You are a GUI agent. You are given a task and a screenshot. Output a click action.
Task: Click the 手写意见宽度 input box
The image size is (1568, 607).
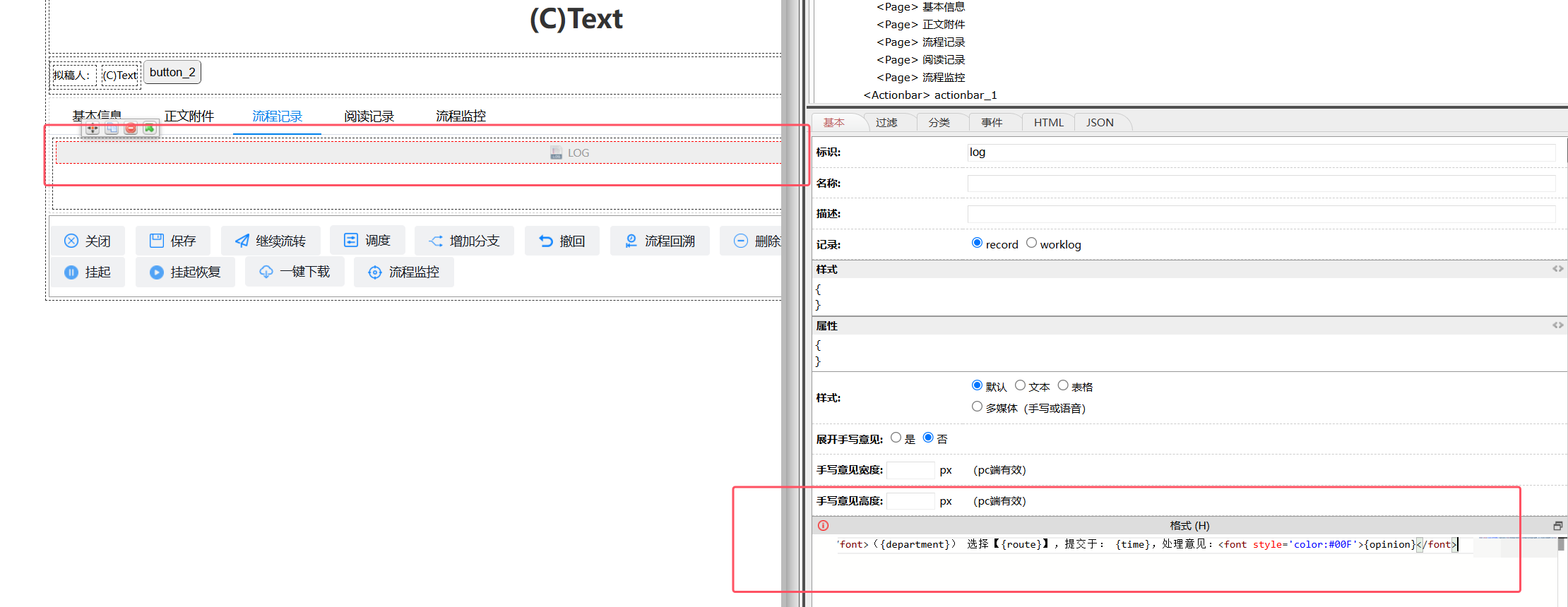[910, 470]
